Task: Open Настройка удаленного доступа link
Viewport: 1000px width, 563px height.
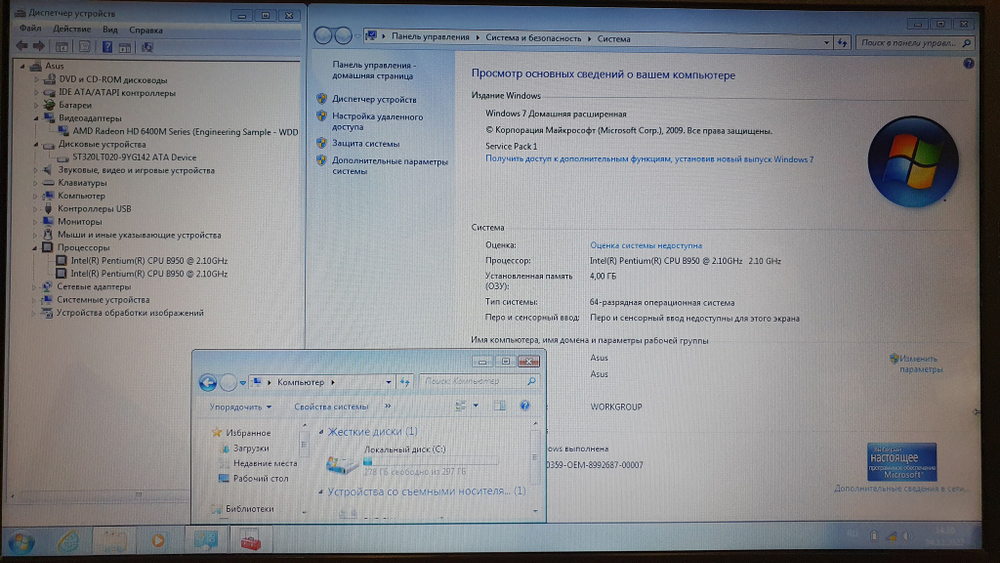Action: coord(377,122)
